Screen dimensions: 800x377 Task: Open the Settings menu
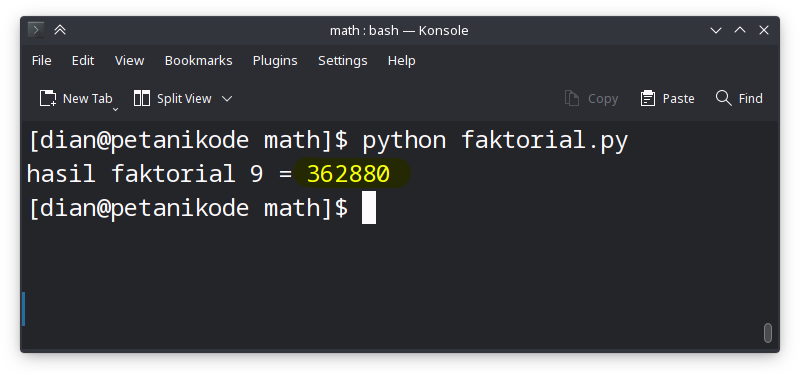point(342,61)
